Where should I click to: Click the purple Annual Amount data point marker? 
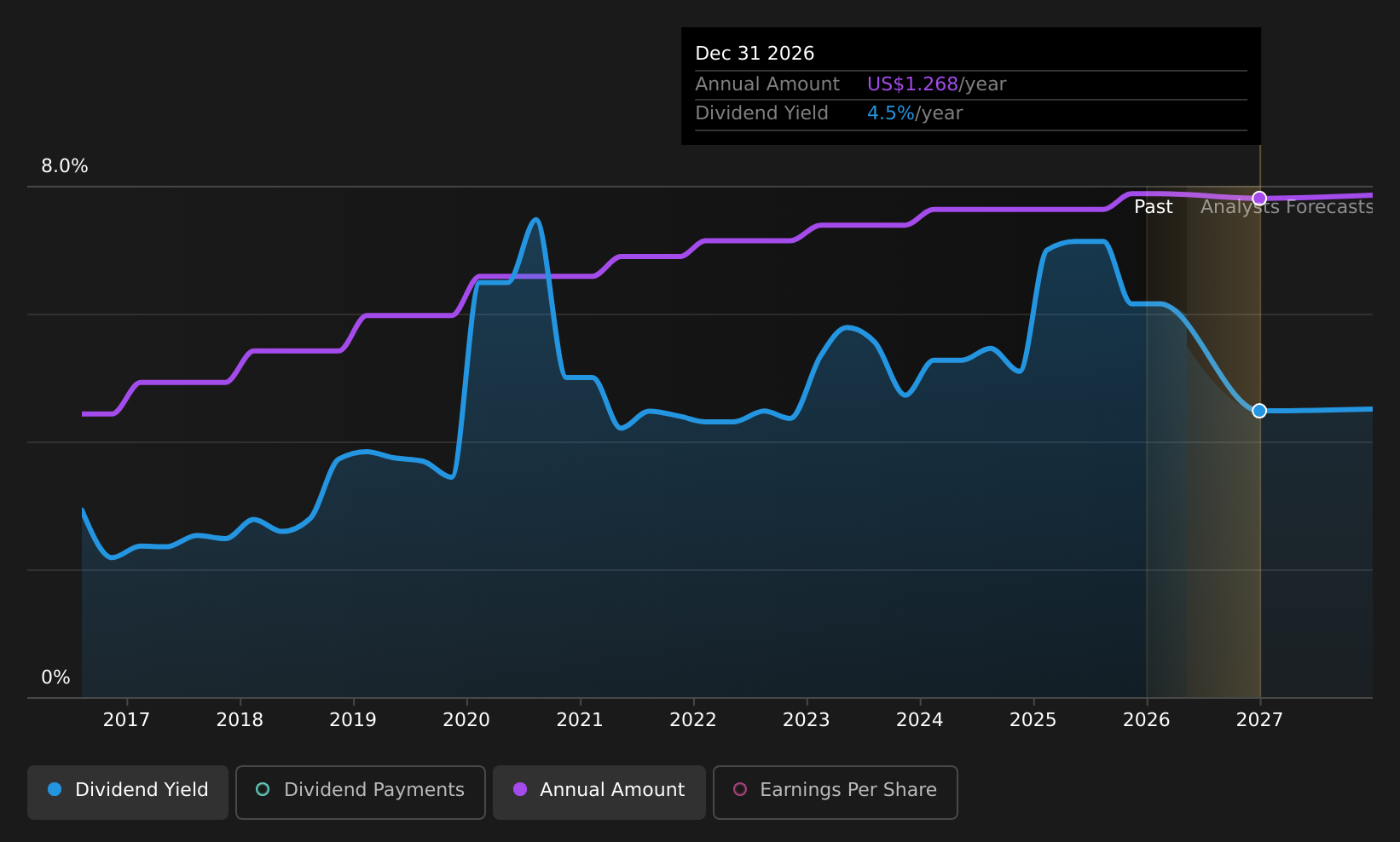(1259, 199)
